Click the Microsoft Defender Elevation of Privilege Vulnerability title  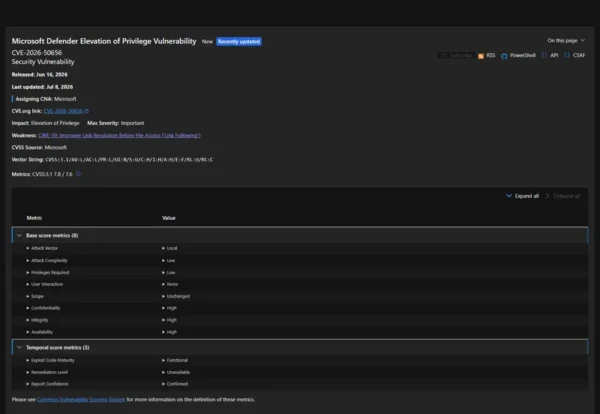[x=104, y=41]
